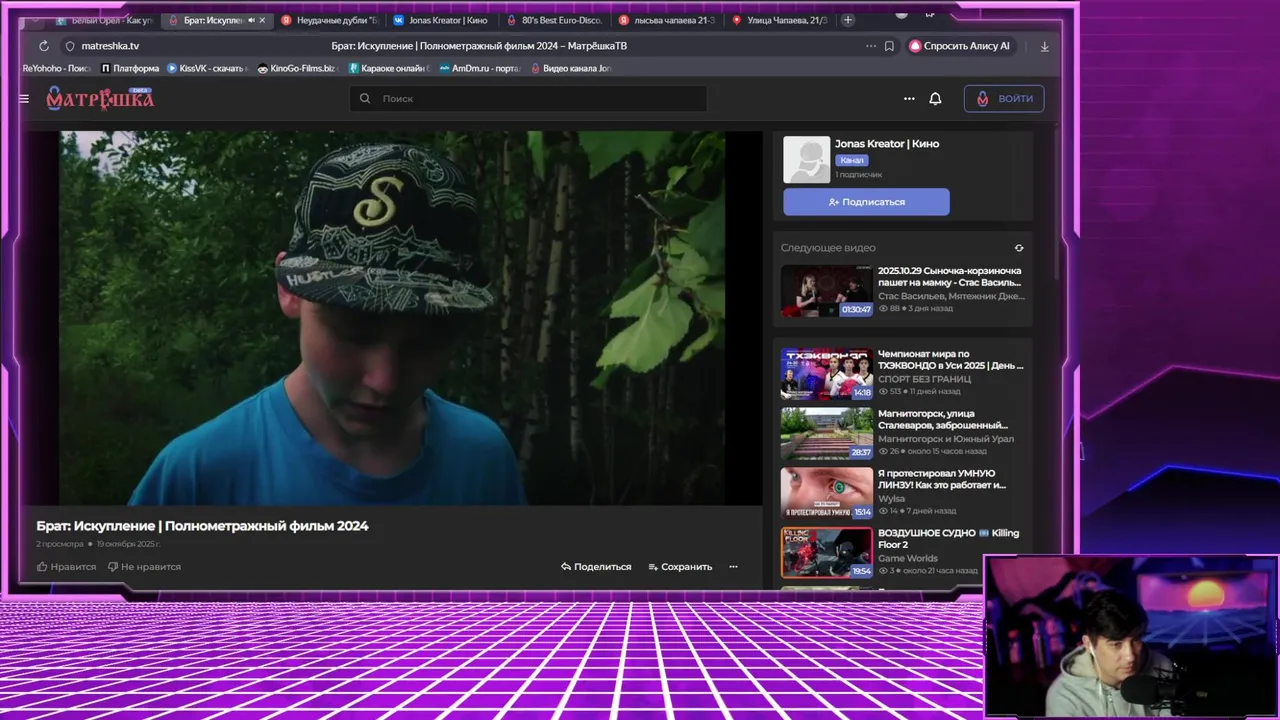
Task: Open the Jonas Kreator | Кино channel name
Action: click(887, 144)
